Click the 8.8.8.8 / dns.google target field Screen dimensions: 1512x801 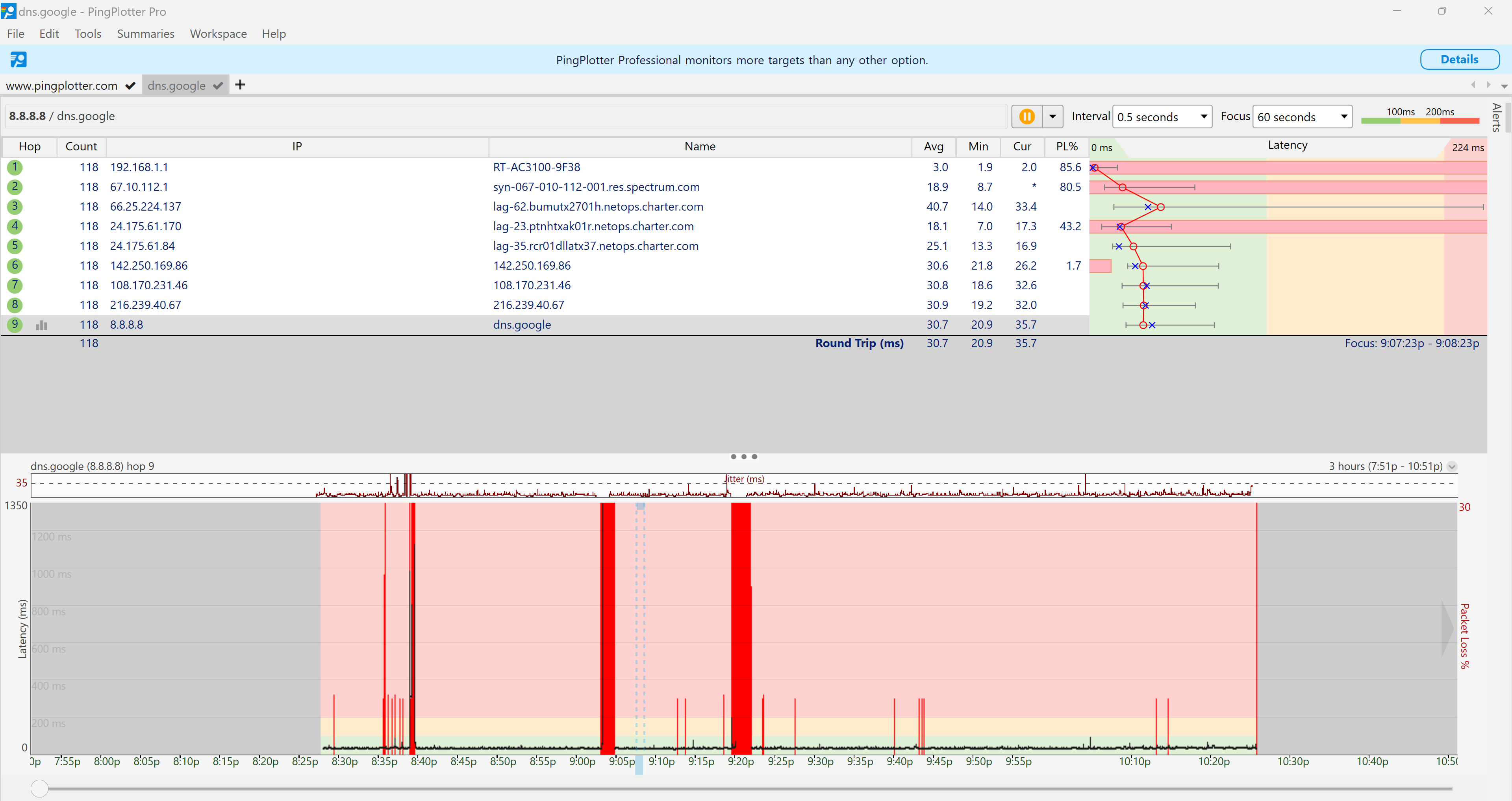(505, 116)
